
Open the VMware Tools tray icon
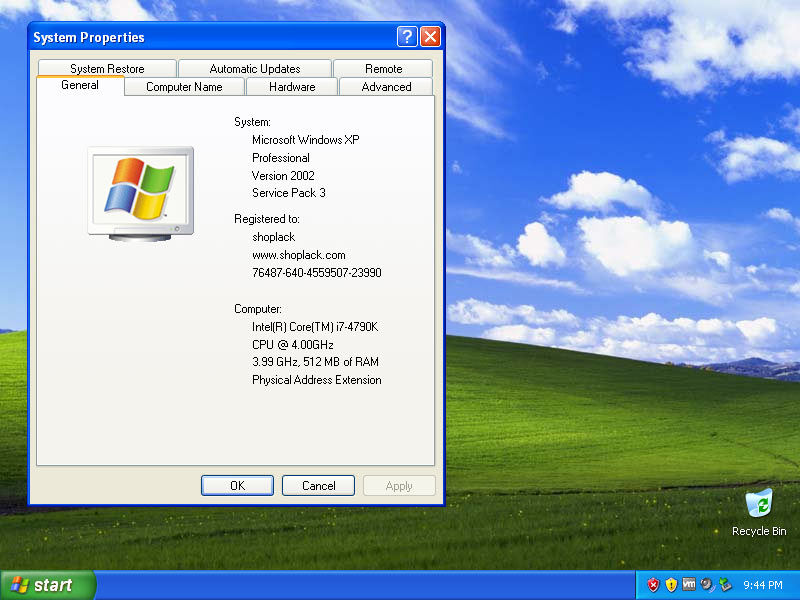point(689,584)
